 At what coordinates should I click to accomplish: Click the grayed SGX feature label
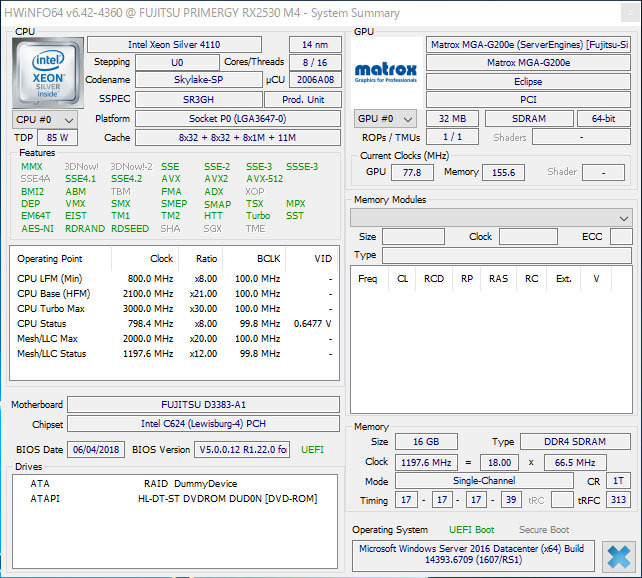point(212,228)
